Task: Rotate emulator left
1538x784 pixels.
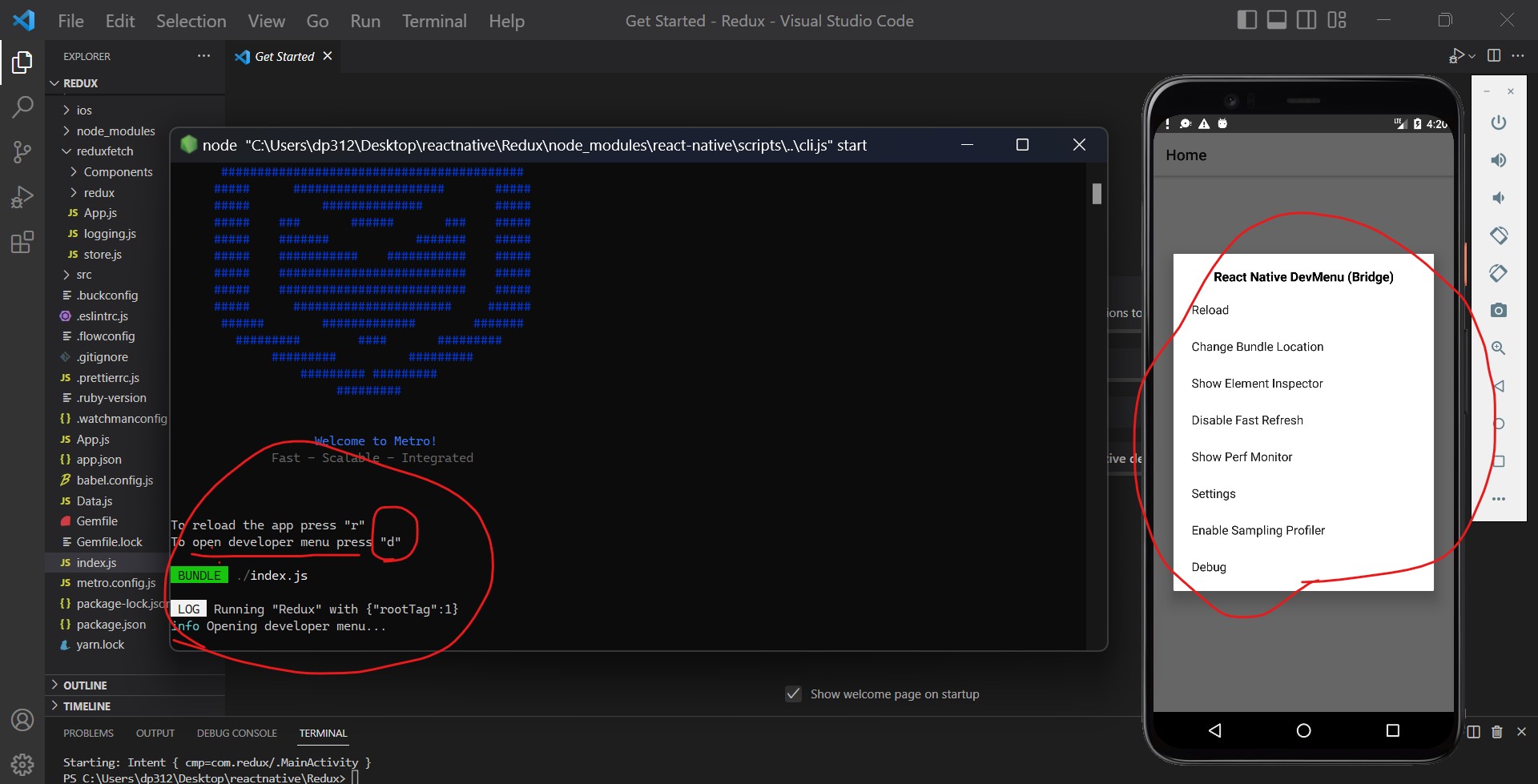Action: click(x=1499, y=235)
